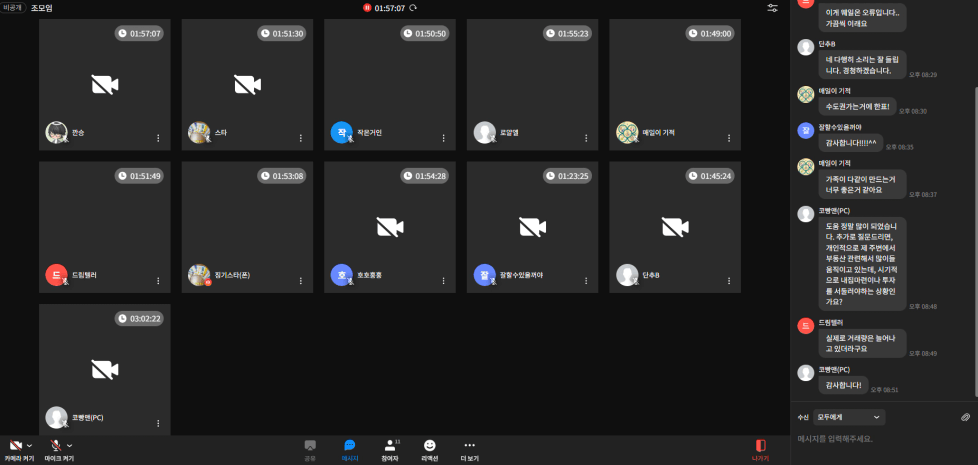The width and height of the screenshot is (978, 465).
Task: Turn on camera with 카메라 켜기
Action: [15, 445]
